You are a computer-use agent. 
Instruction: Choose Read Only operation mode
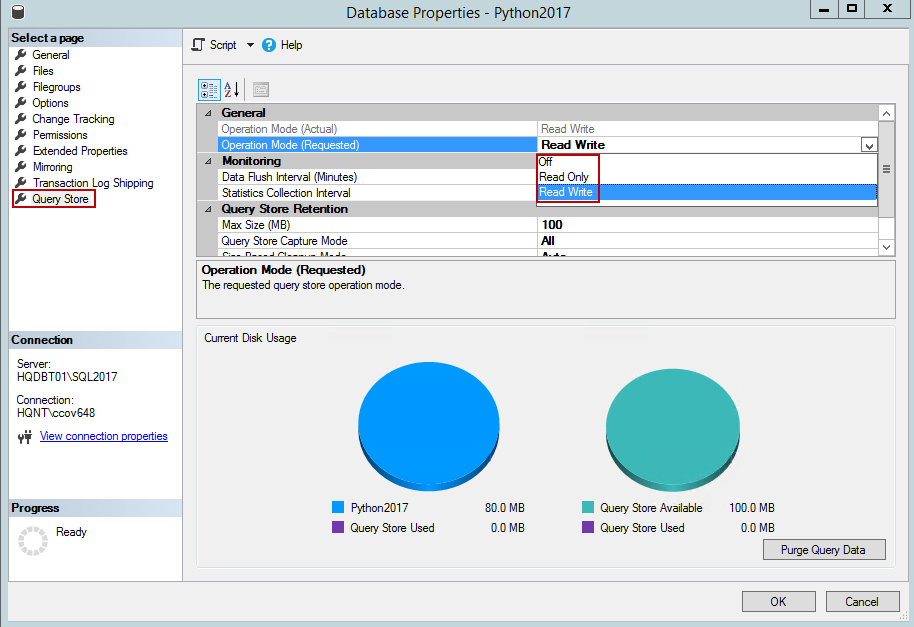click(564, 177)
